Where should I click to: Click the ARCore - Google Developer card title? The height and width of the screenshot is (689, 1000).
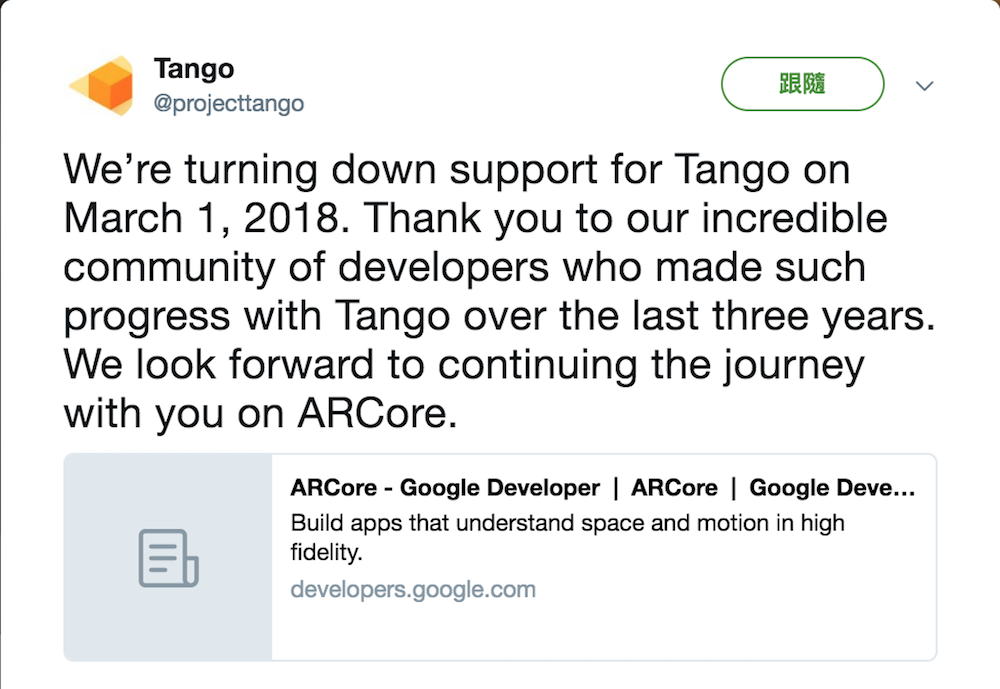click(445, 488)
